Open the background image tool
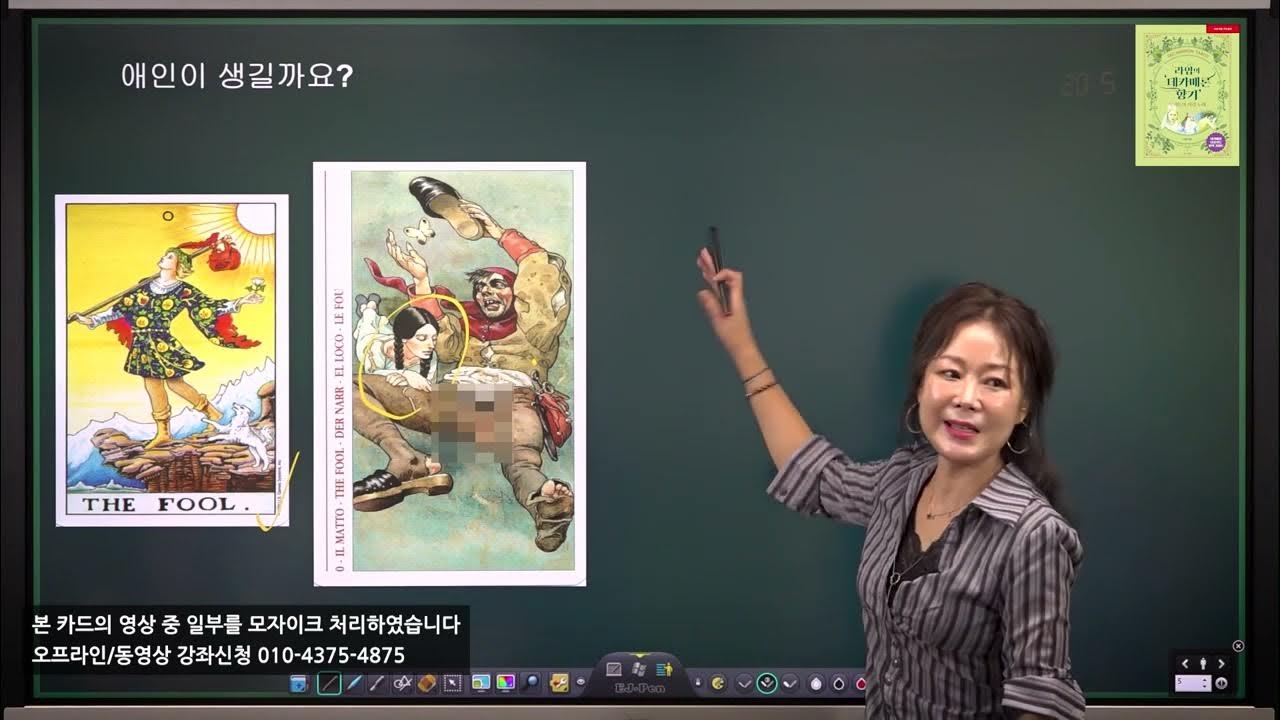This screenshot has height=720, width=1280. click(481, 683)
